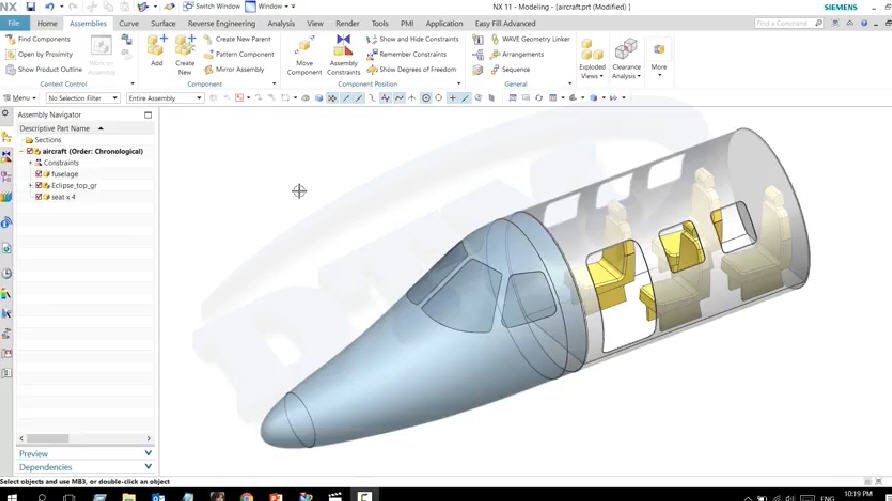Image resolution: width=892 pixels, height=501 pixels.
Task: Toggle the Eclipse_top_gr checkbox
Action: 39,185
